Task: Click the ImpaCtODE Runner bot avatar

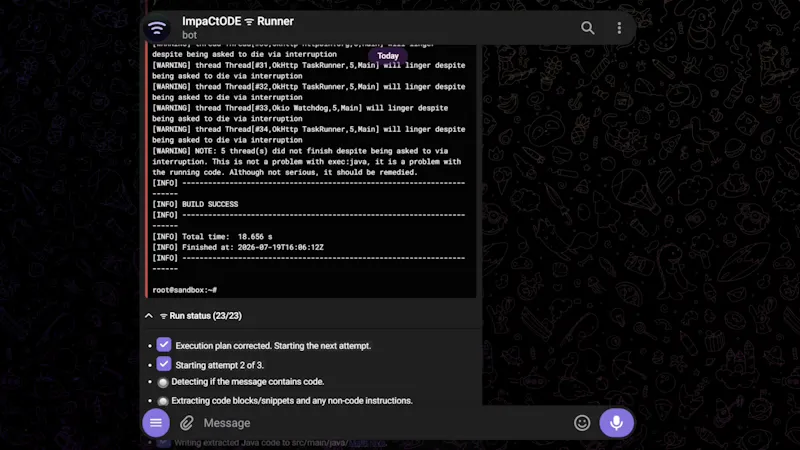Action: pyautogui.click(x=157, y=28)
